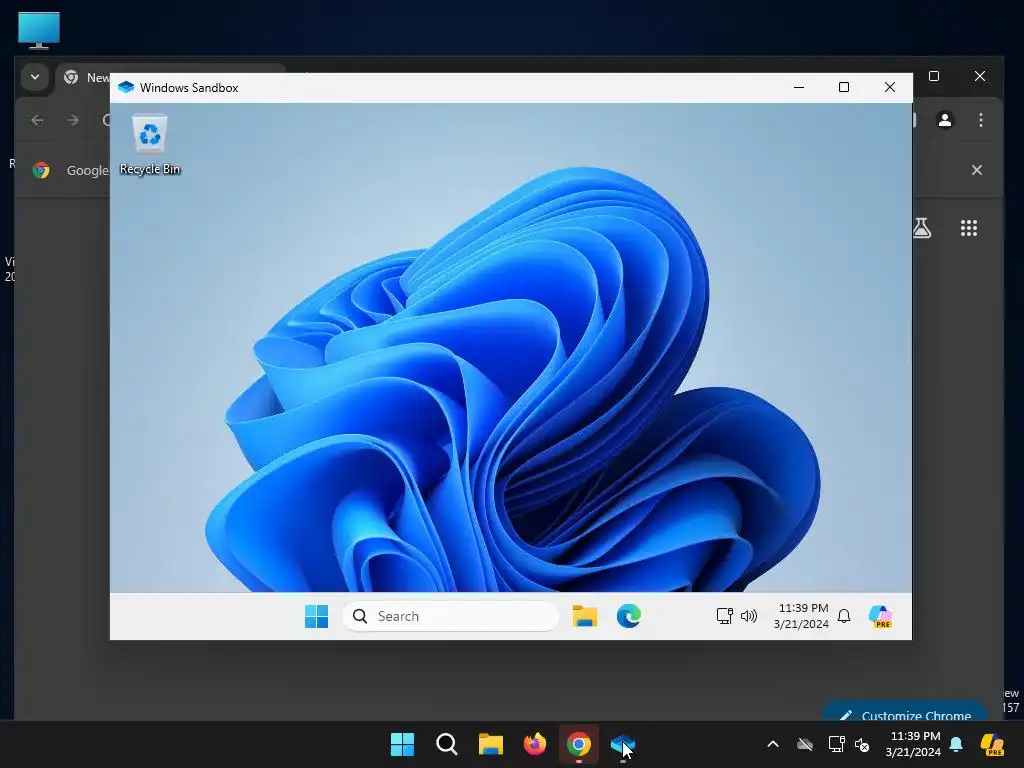Image resolution: width=1024 pixels, height=768 pixels.
Task: Open This PC desktop icon on host
Action: pyautogui.click(x=39, y=30)
